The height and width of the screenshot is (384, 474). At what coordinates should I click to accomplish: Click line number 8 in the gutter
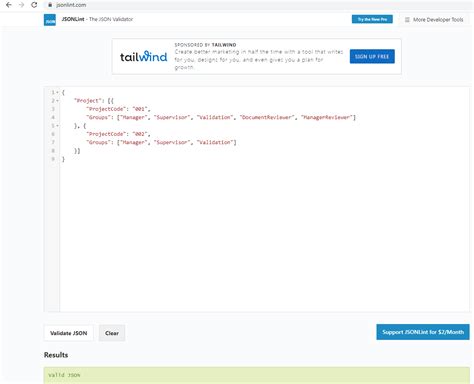(x=53, y=151)
